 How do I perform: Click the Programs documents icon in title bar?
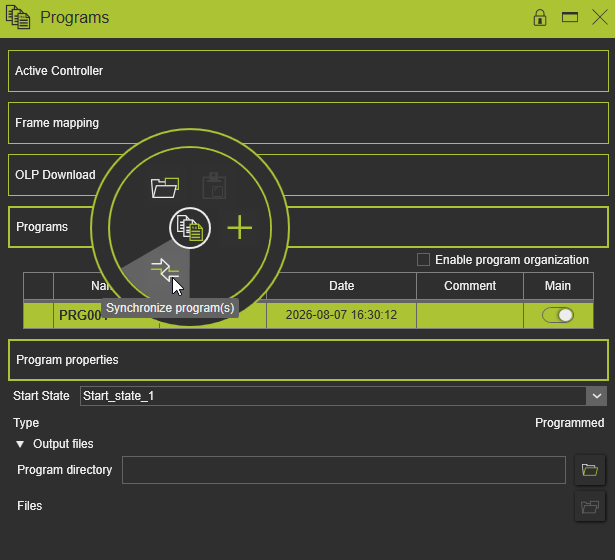coord(18,17)
